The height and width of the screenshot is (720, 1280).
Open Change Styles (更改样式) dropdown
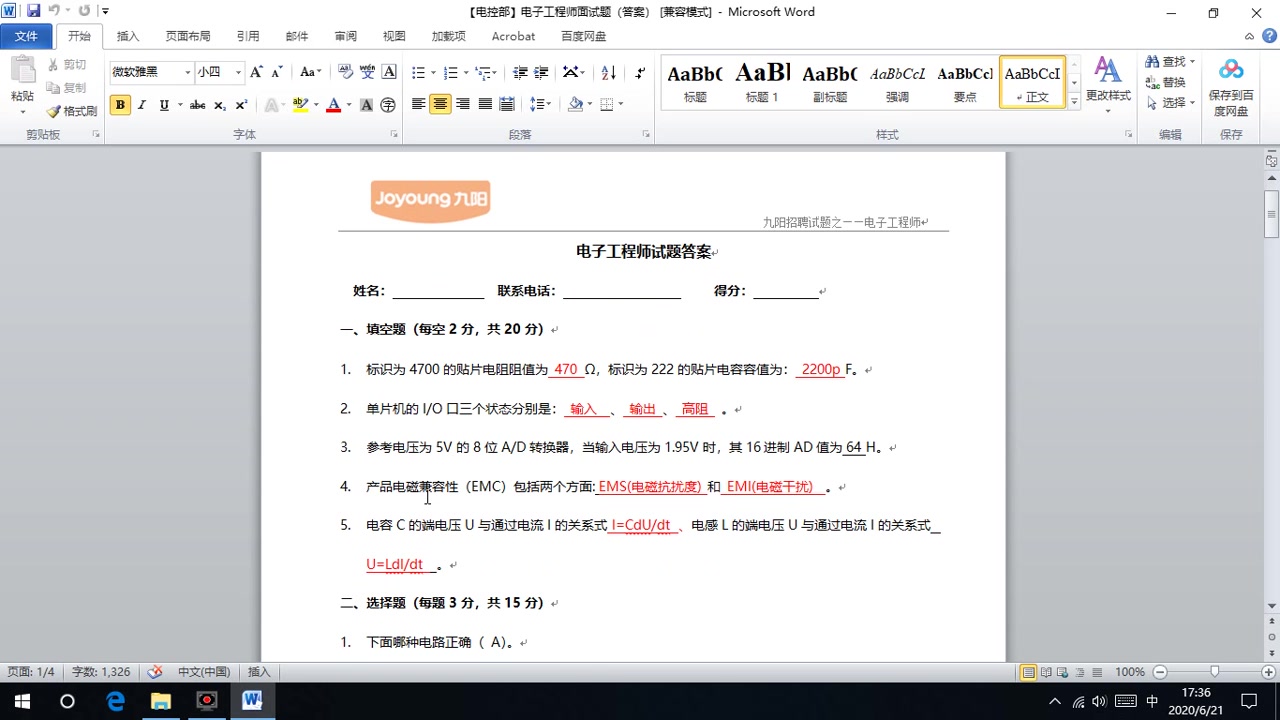tap(1108, 86)
